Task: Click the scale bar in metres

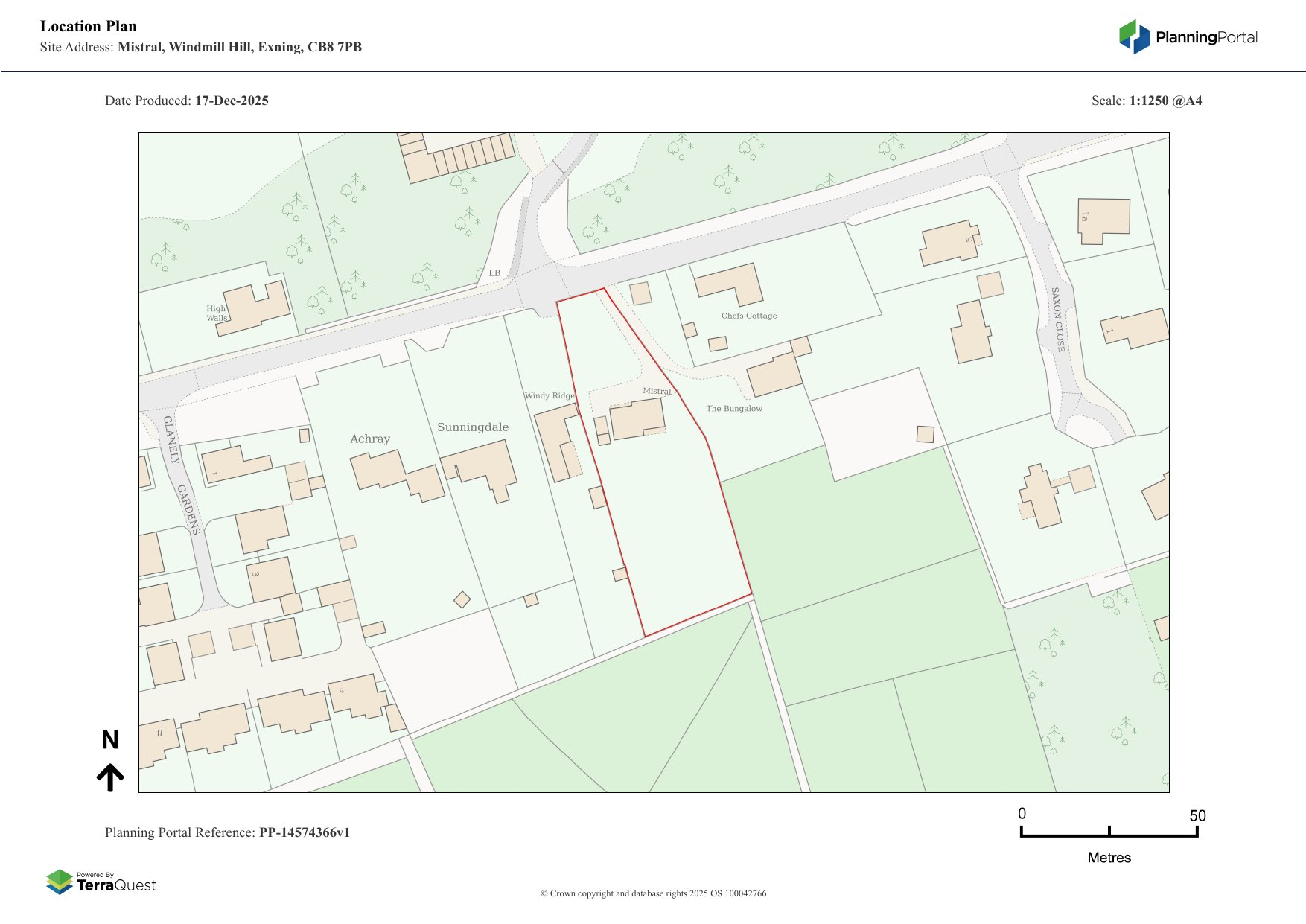Action: [1109, 832]
